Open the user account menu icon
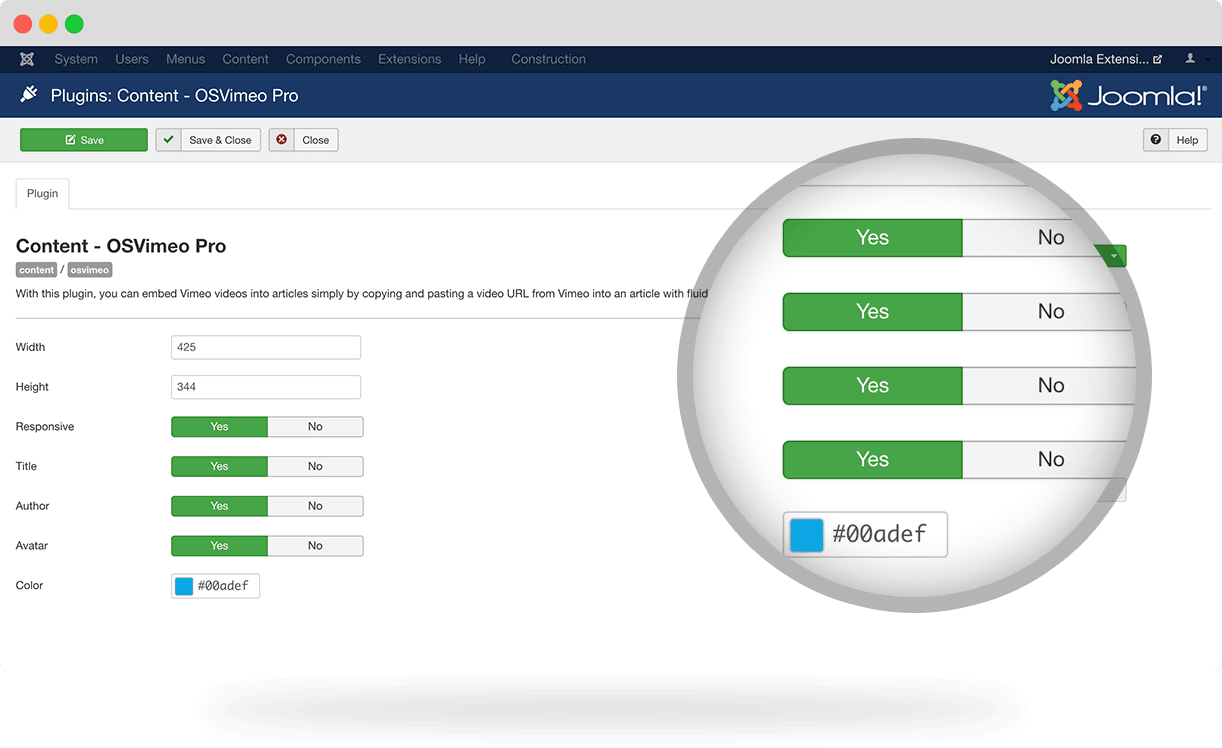This screenshot has width=1222, height=748. 1191,59
